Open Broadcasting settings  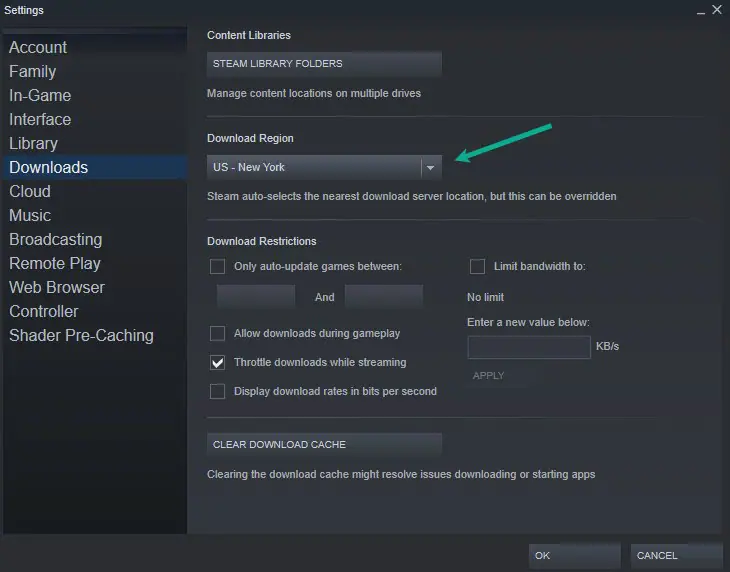(55, 239)
